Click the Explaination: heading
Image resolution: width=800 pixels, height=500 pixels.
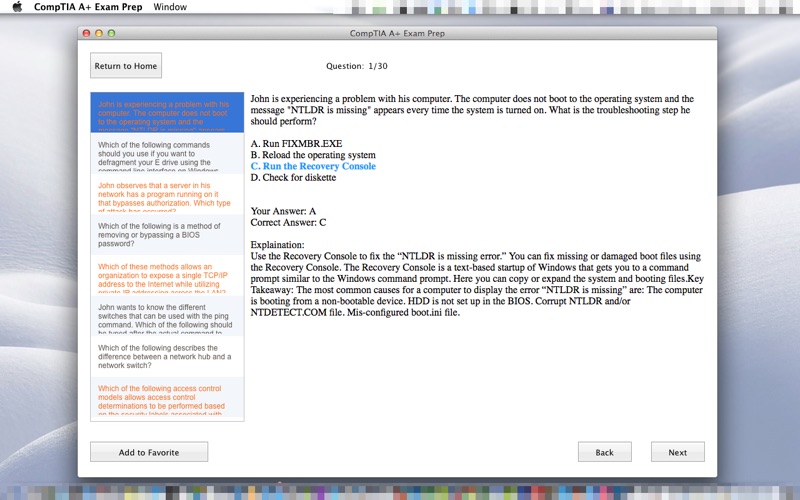coord(277,245)
